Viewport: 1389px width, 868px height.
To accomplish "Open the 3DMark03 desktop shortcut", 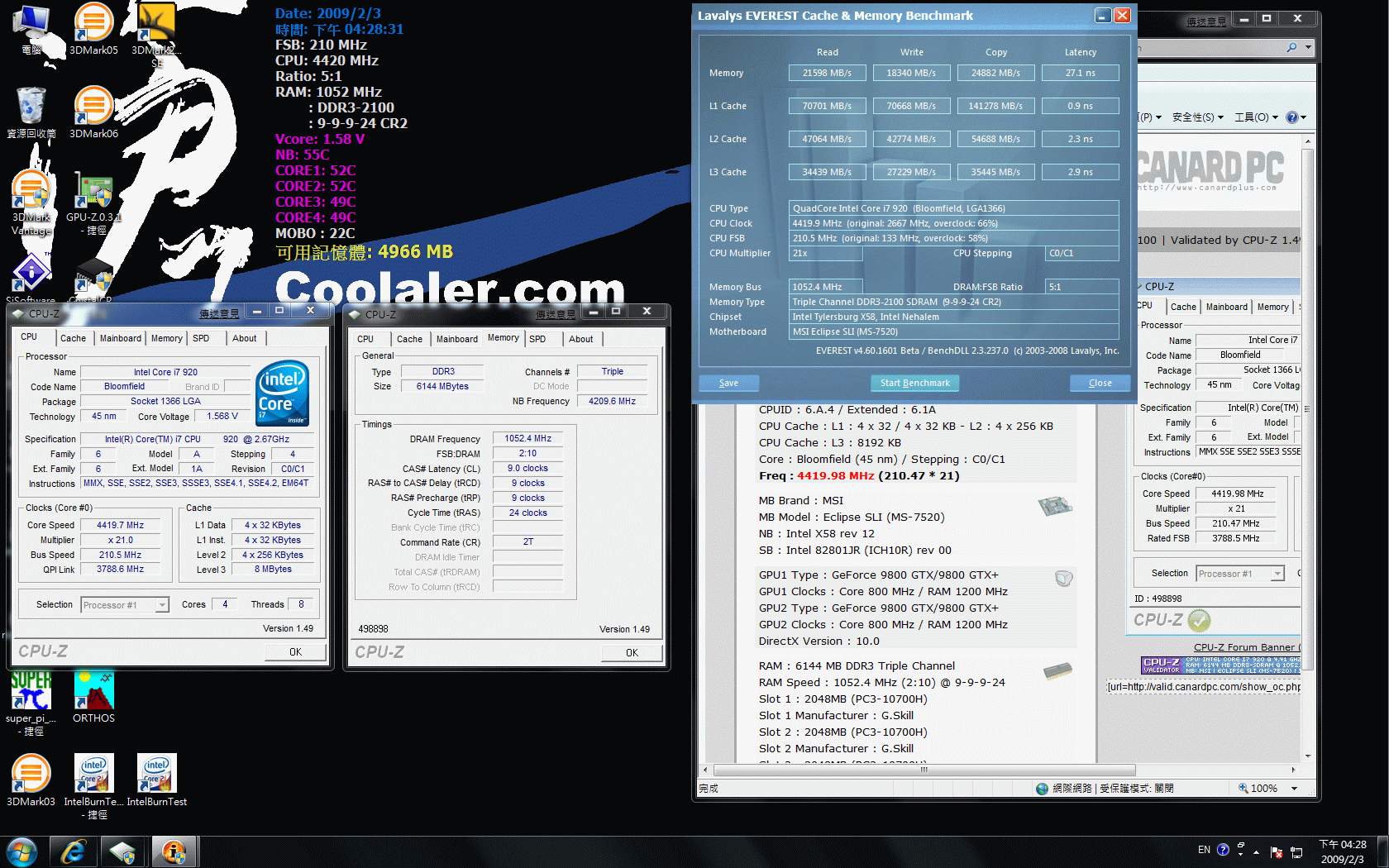I will (31, 780).
